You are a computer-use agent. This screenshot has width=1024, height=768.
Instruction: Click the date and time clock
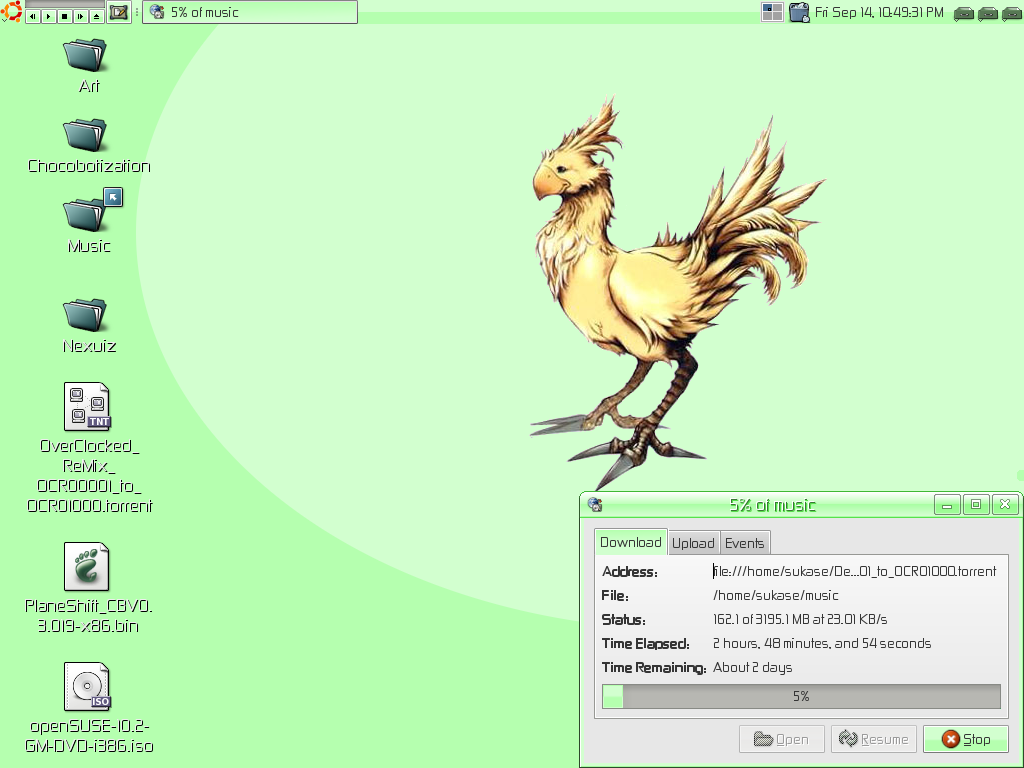879,12
